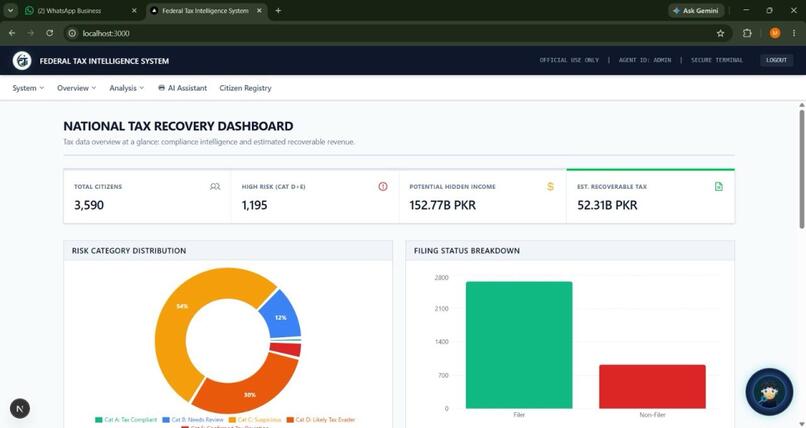Screen dimensions: 806x428
Task: Click the Federal Tax Intelligence System logo
Action: (22, 61)
